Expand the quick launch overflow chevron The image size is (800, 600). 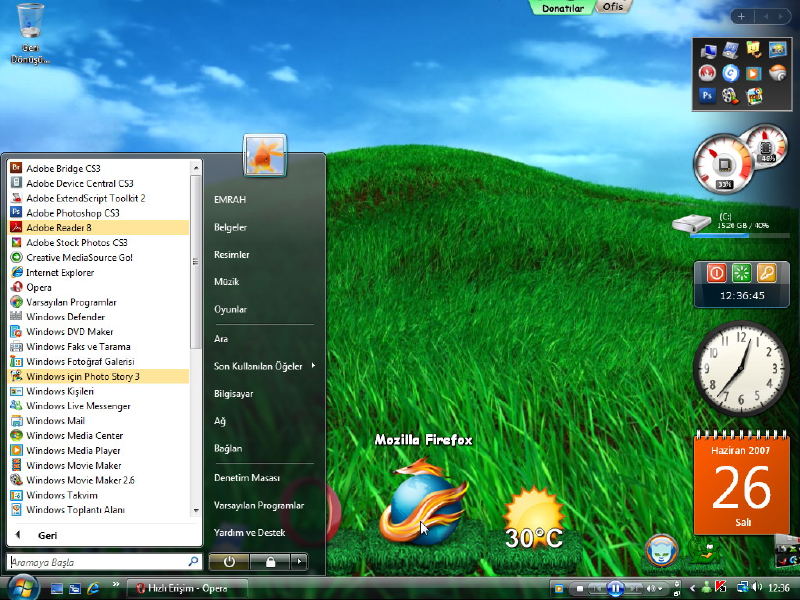pyautogui.click(x=115, y=585)
